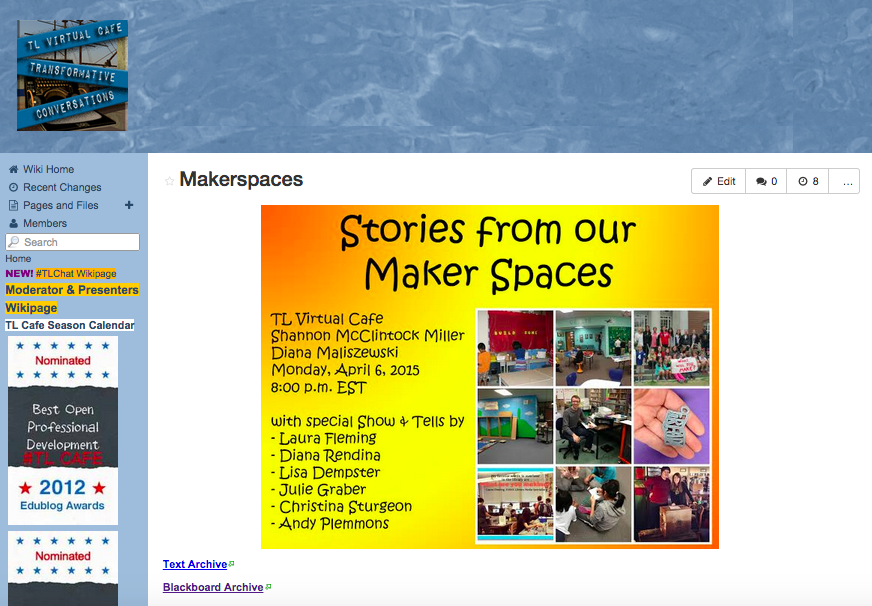This screenshot has width=872, height=606.
Task: Click the external link icon beside Blackboard Archive
Action: tap(268, 587)
